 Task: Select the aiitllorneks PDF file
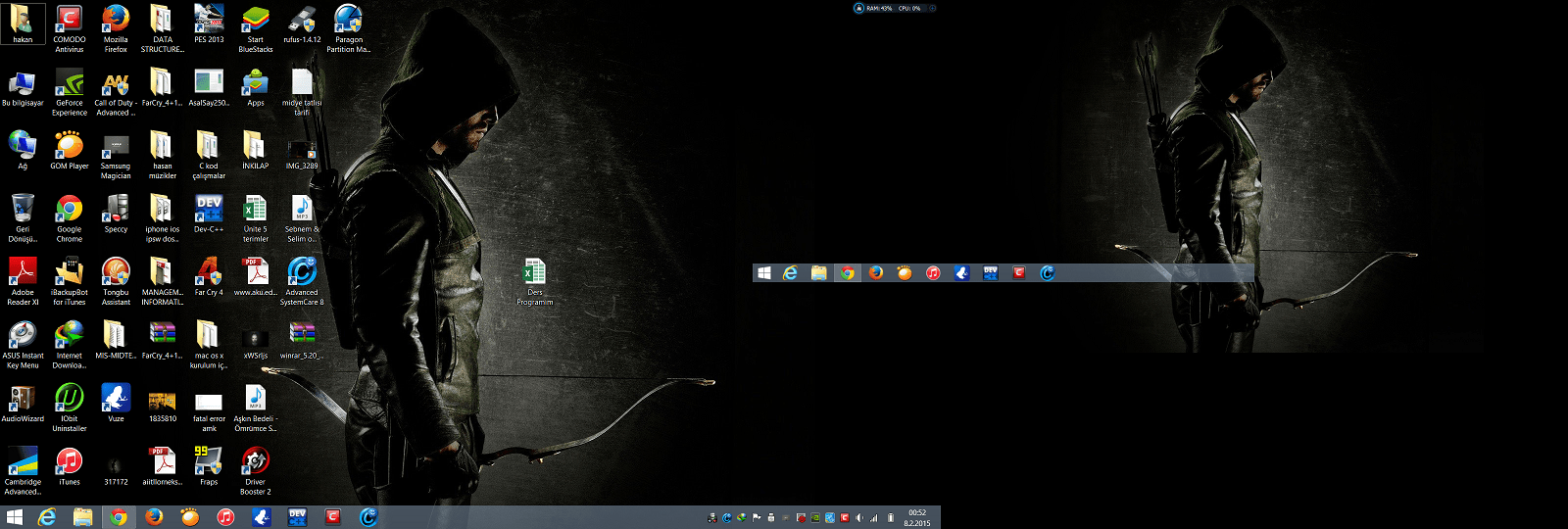(x=162, y=466)
